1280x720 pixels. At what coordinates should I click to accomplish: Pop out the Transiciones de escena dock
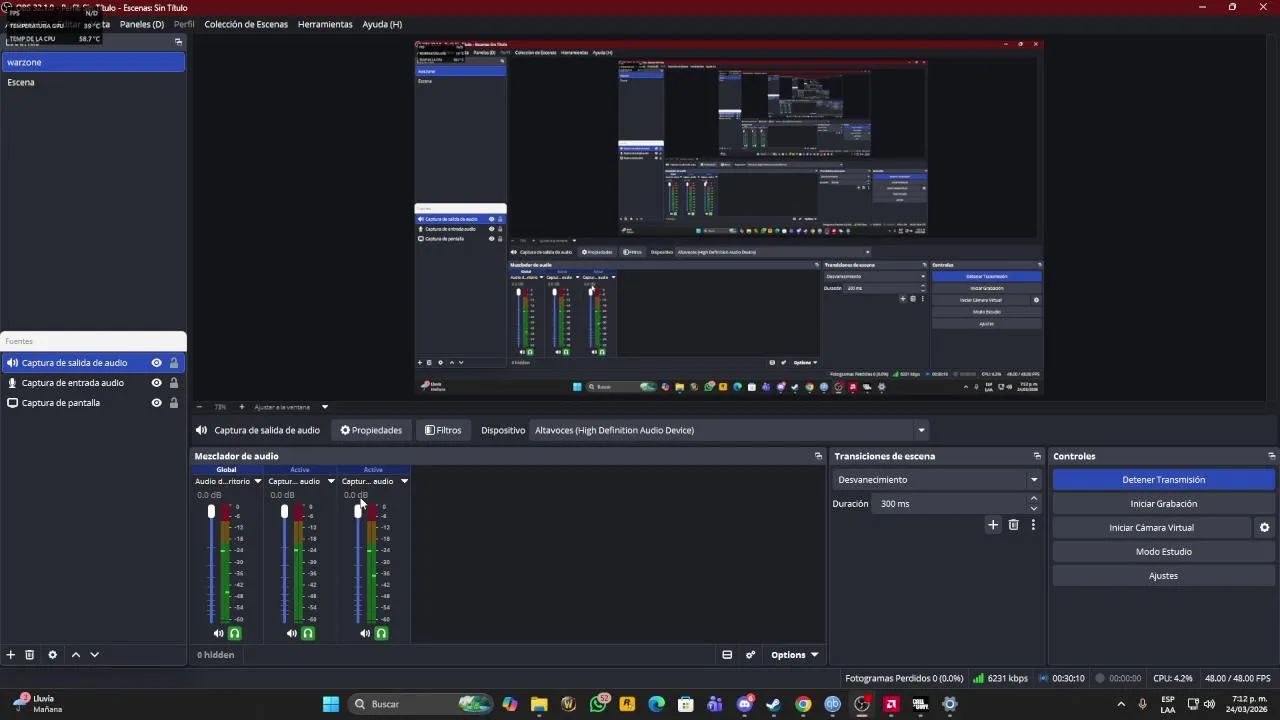click(1037, 456)
